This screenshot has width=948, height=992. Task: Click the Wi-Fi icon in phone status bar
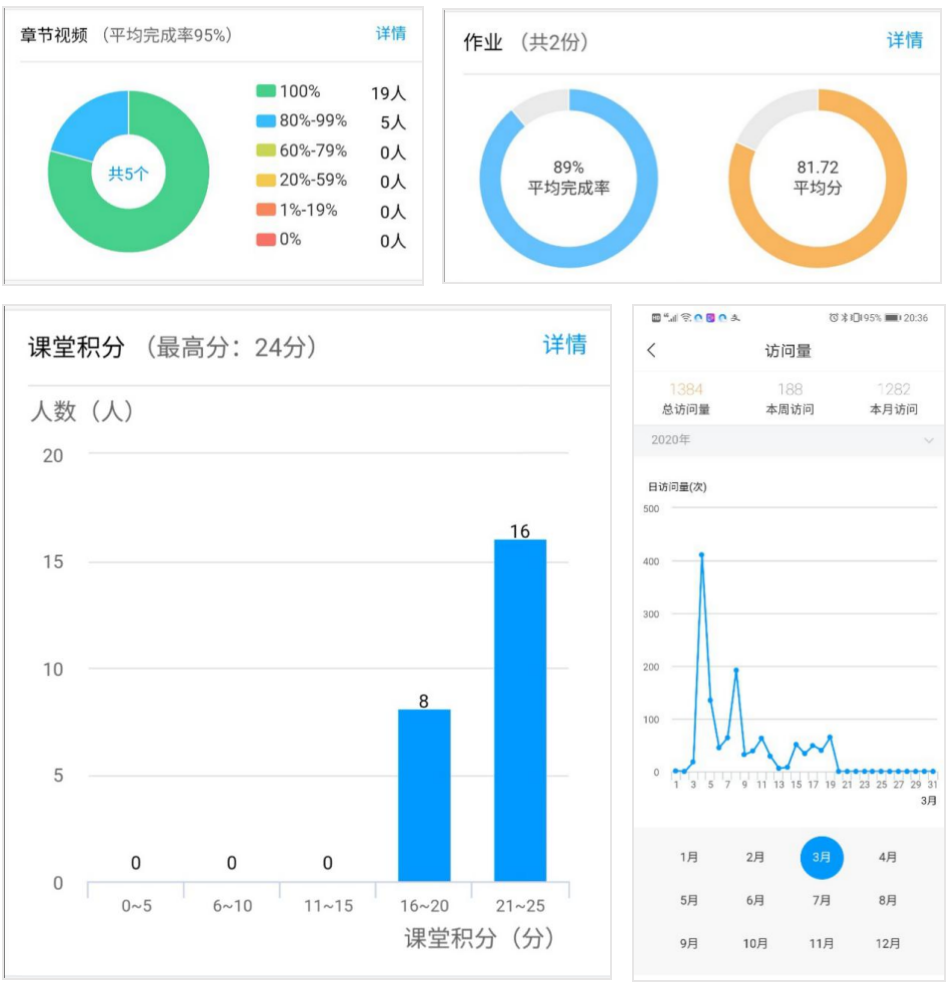coord(685,318)
